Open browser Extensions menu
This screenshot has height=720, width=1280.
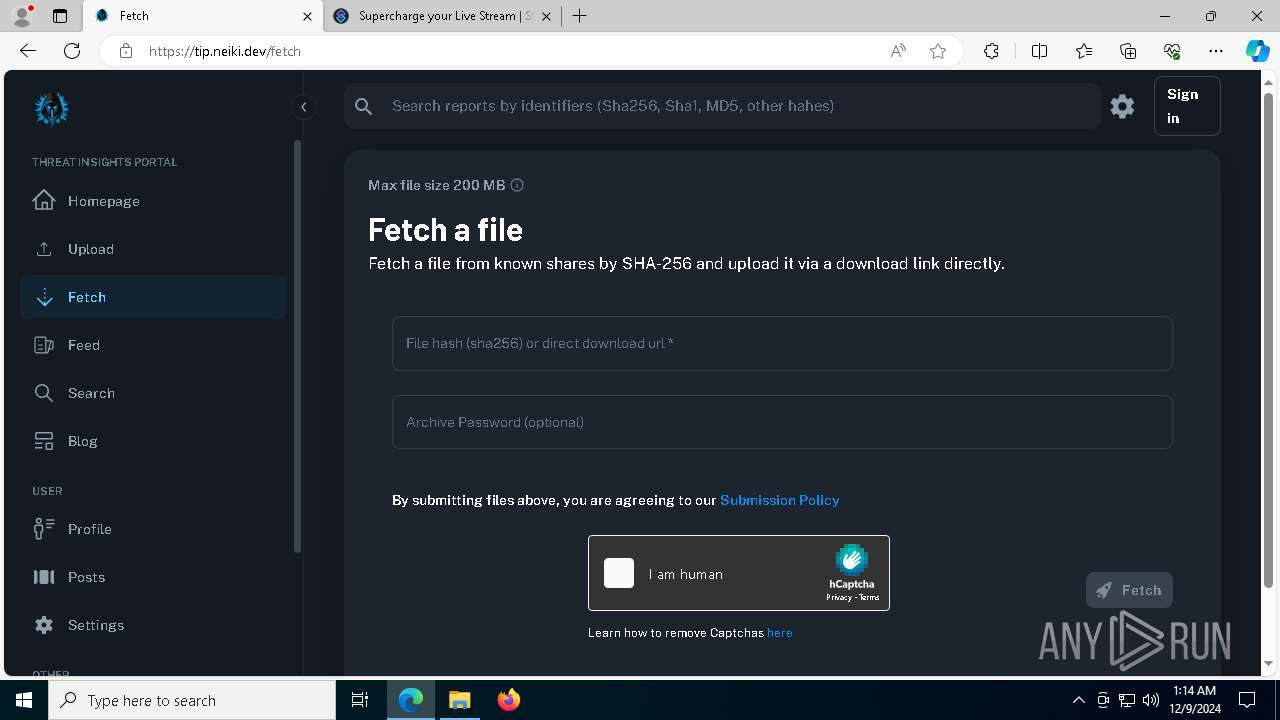click(991, 51)
